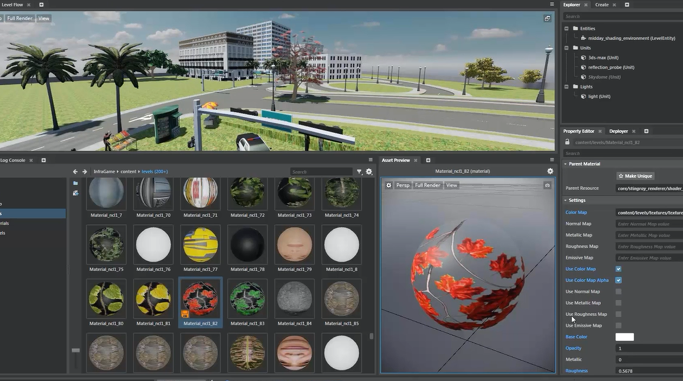Open asset browser filter funnel
This screenshot has height=381, width=683.
359,172
